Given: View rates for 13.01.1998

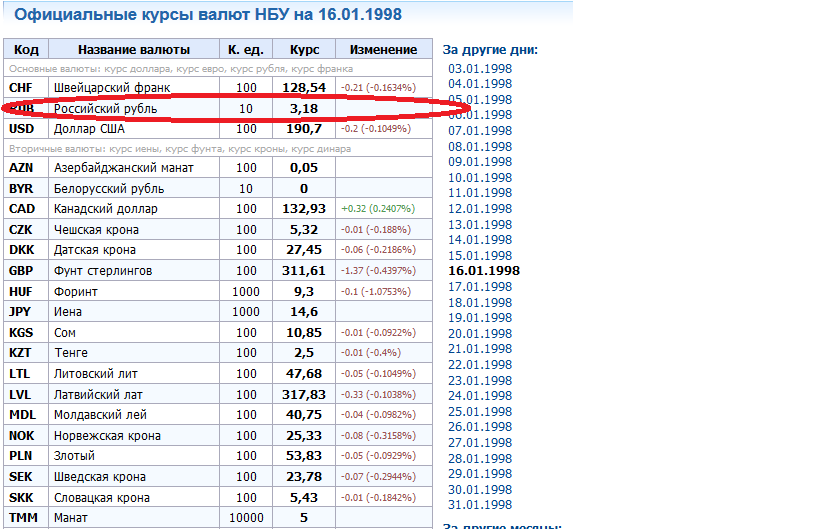Looking at the screenshot, I should point(480,224).
